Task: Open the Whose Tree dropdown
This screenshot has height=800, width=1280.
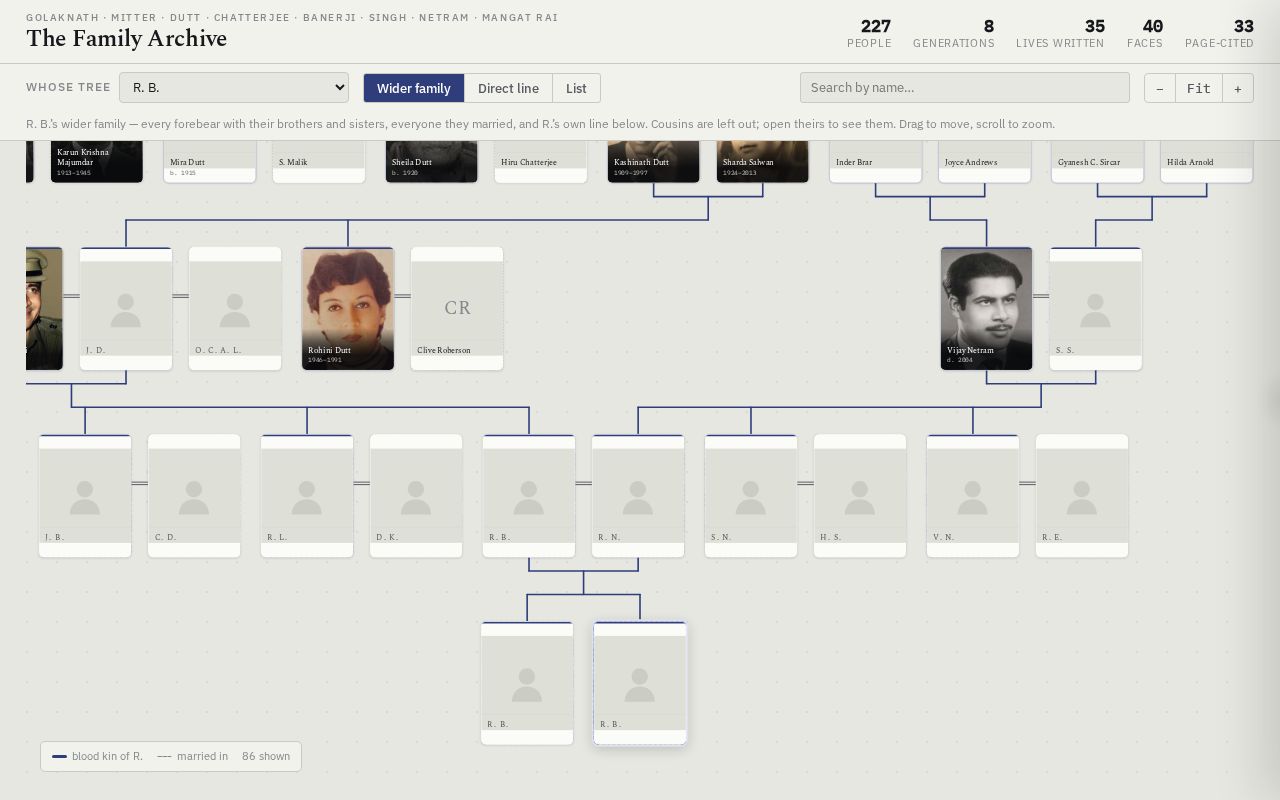Action: click(234, 87)
